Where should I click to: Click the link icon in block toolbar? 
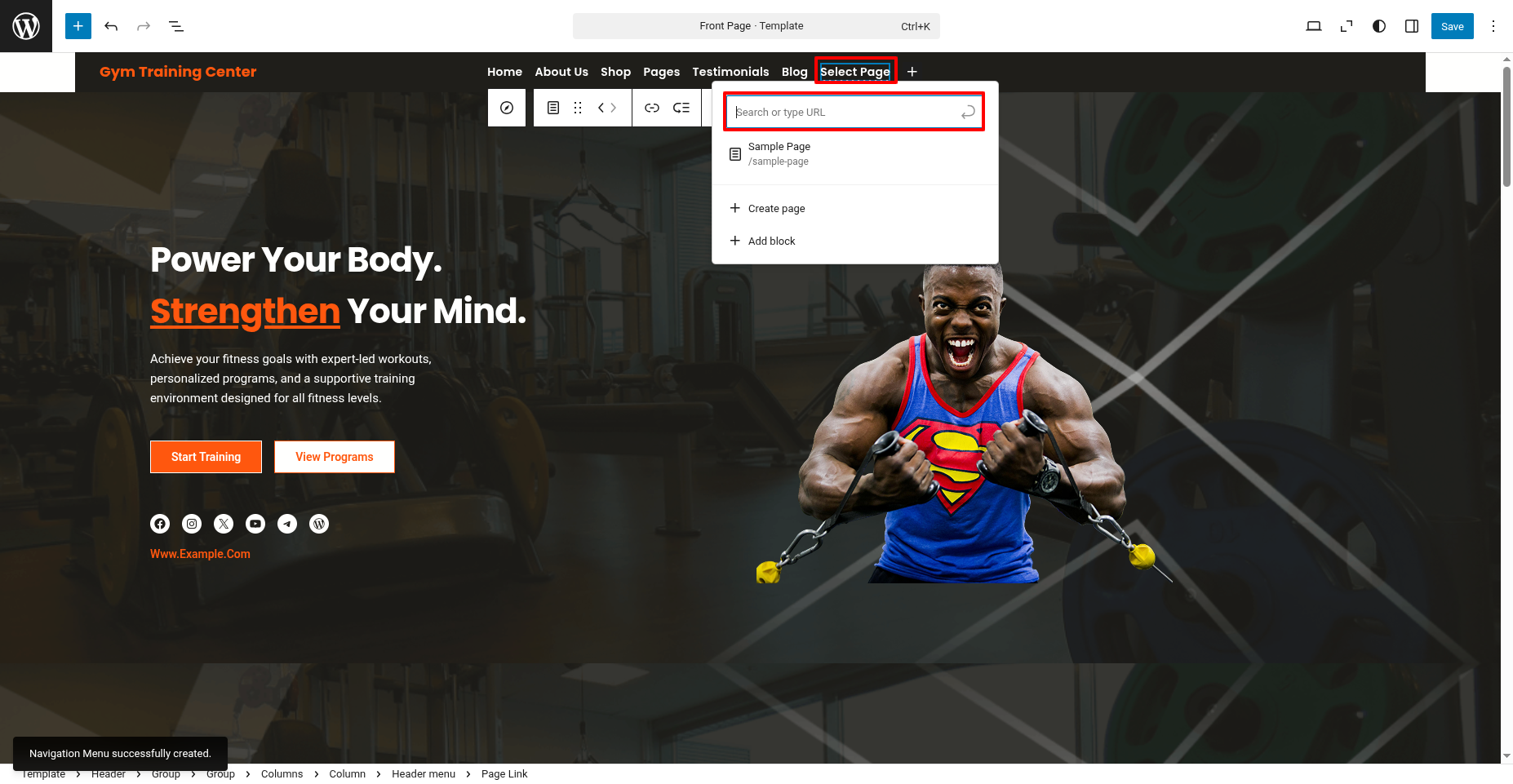click(652, 108)
